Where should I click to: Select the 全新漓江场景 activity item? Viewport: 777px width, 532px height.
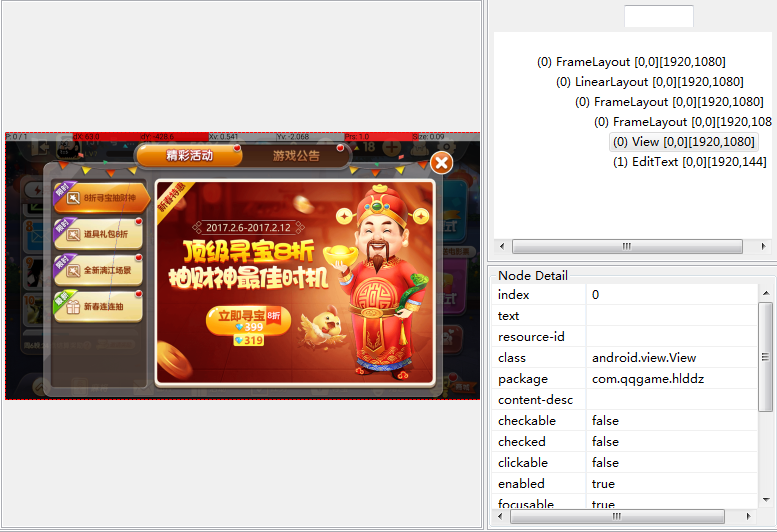click(x=98, y=270)
